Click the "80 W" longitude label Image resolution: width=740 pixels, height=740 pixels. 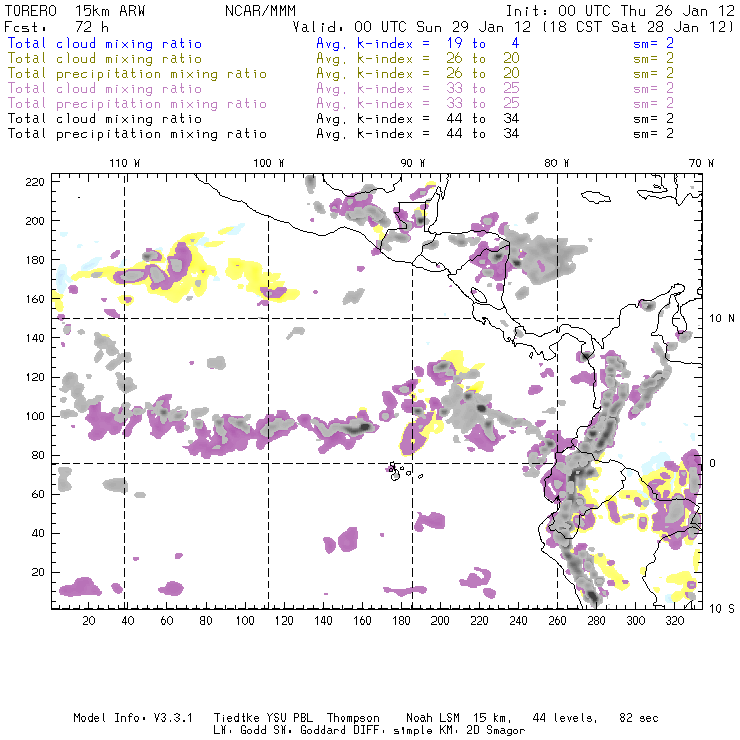point(557,163)
